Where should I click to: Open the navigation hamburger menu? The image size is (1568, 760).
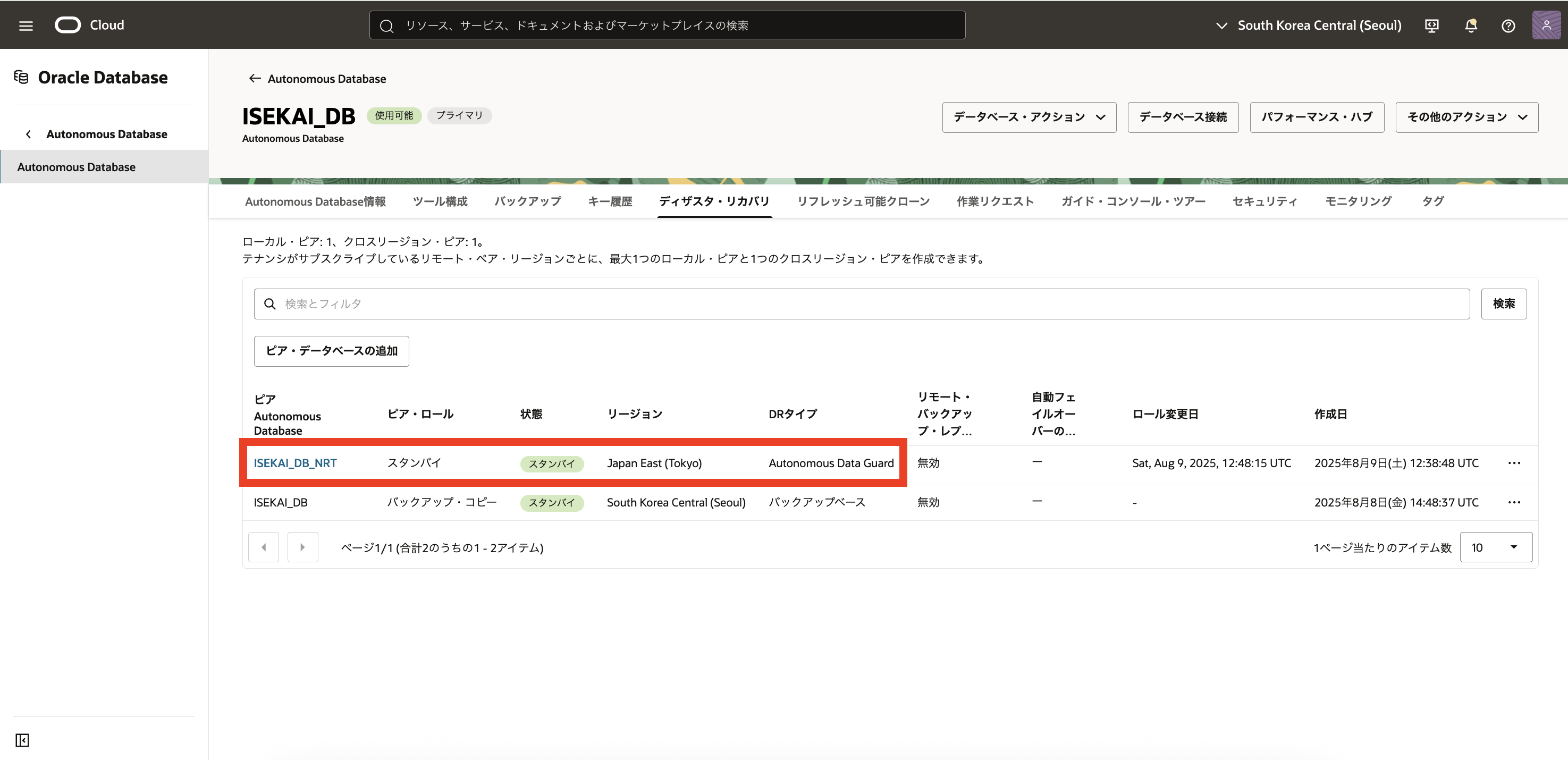[25, 25]
